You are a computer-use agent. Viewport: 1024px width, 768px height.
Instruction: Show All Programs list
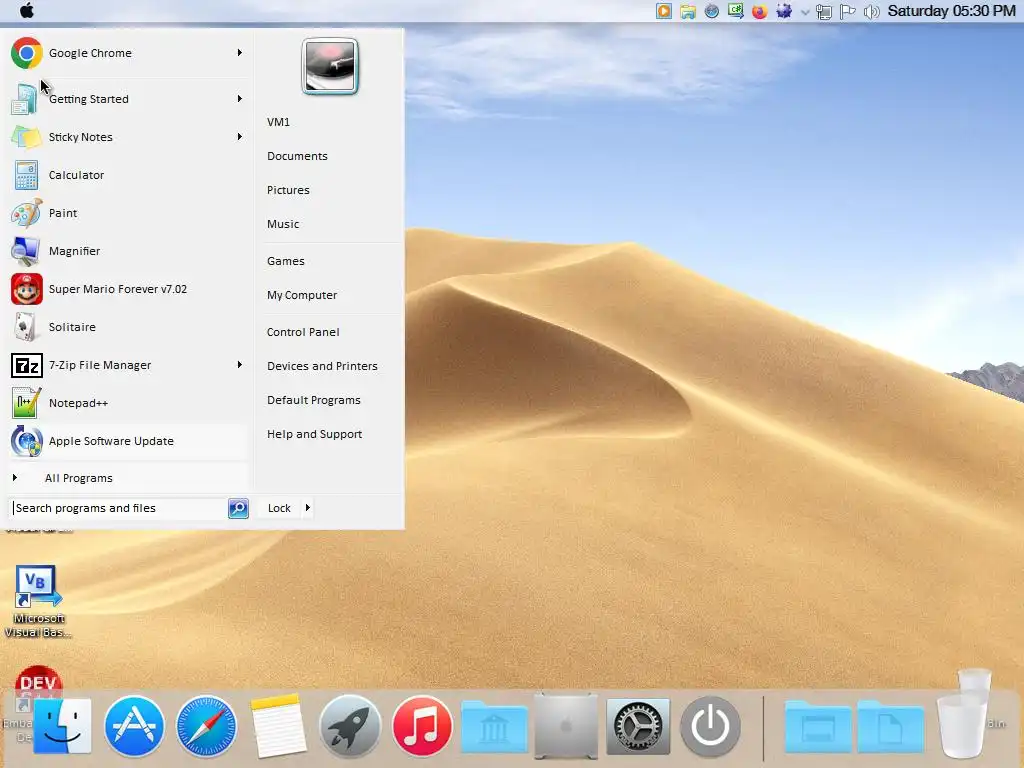click(127, 478)
